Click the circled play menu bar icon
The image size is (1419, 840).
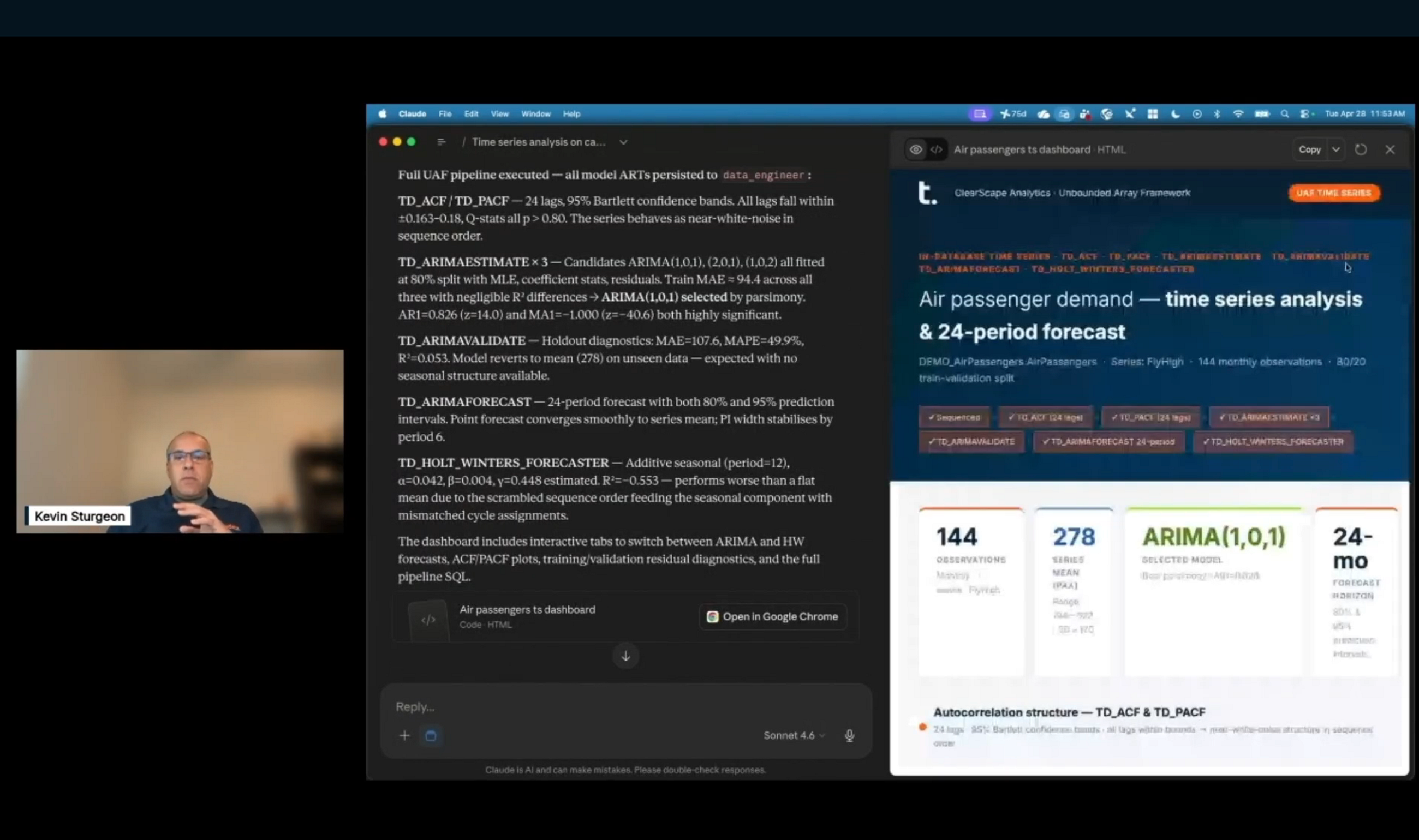pos(1196,115)
